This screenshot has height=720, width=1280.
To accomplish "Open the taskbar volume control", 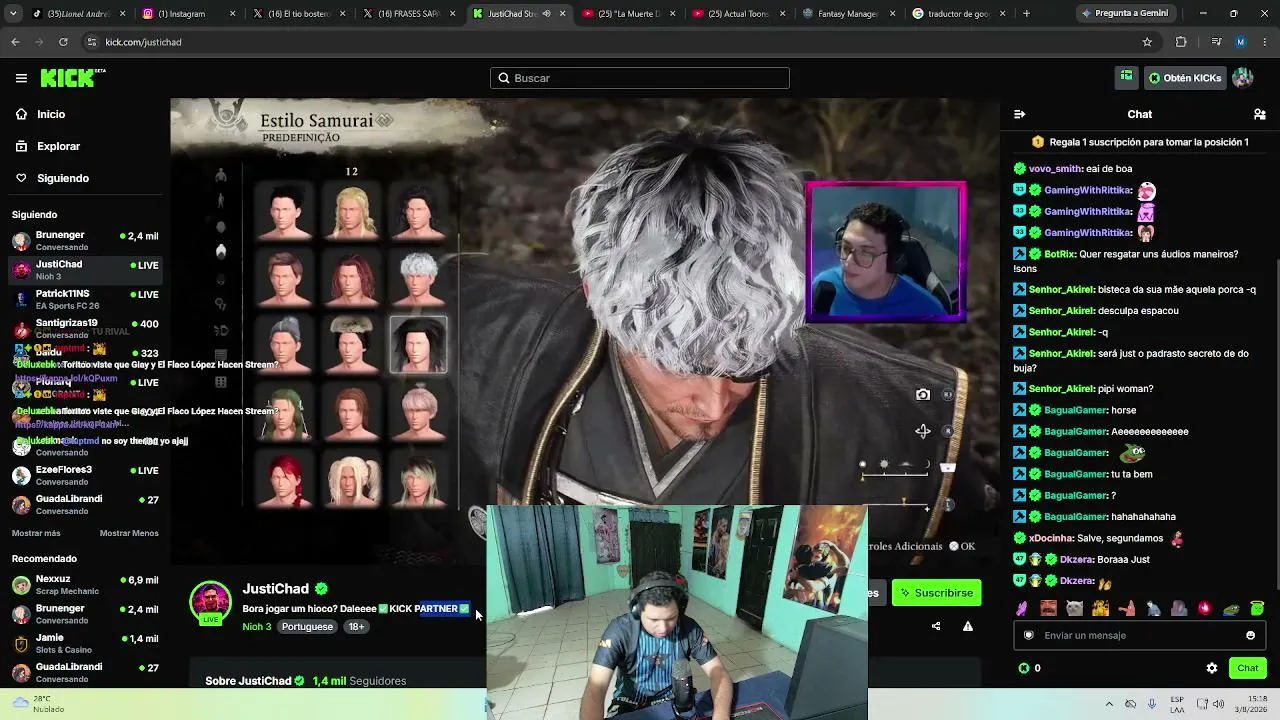I will coord(1219,704).
